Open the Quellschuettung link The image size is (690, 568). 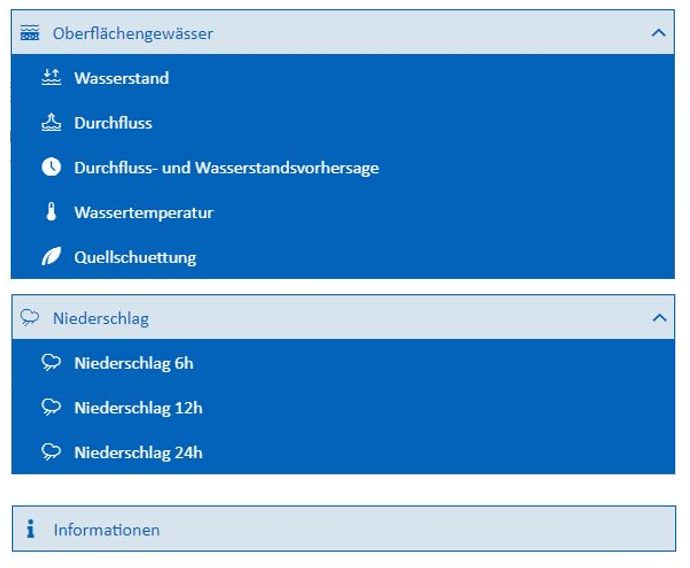135,257
